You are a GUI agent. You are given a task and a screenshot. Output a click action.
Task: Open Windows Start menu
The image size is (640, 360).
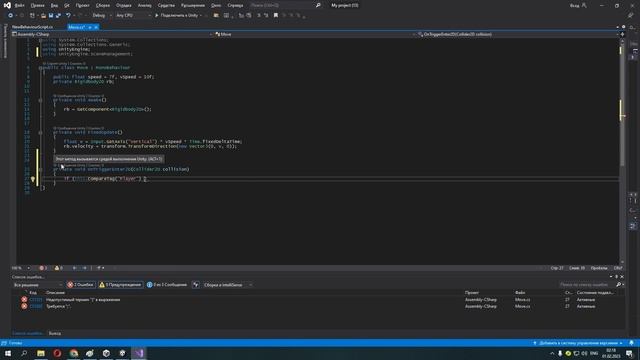coord(8,353)
